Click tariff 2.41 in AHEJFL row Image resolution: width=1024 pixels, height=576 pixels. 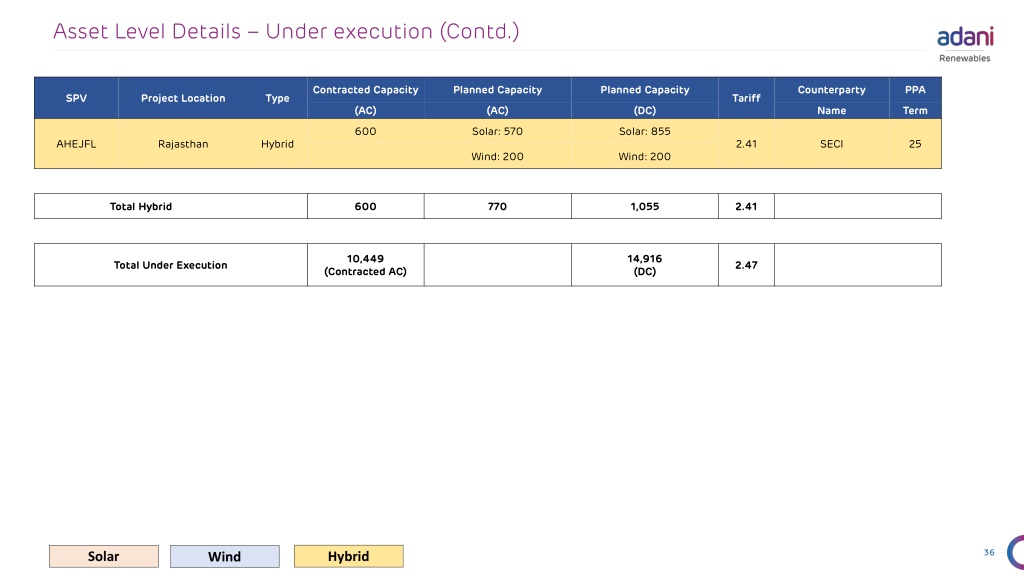coord(746,144)
